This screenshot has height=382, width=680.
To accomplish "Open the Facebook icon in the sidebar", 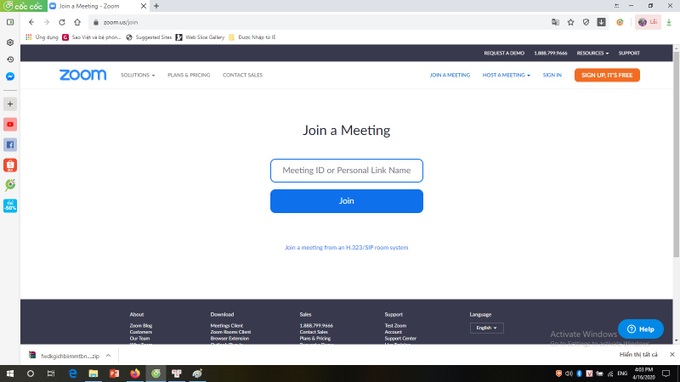I will [10, 145].
